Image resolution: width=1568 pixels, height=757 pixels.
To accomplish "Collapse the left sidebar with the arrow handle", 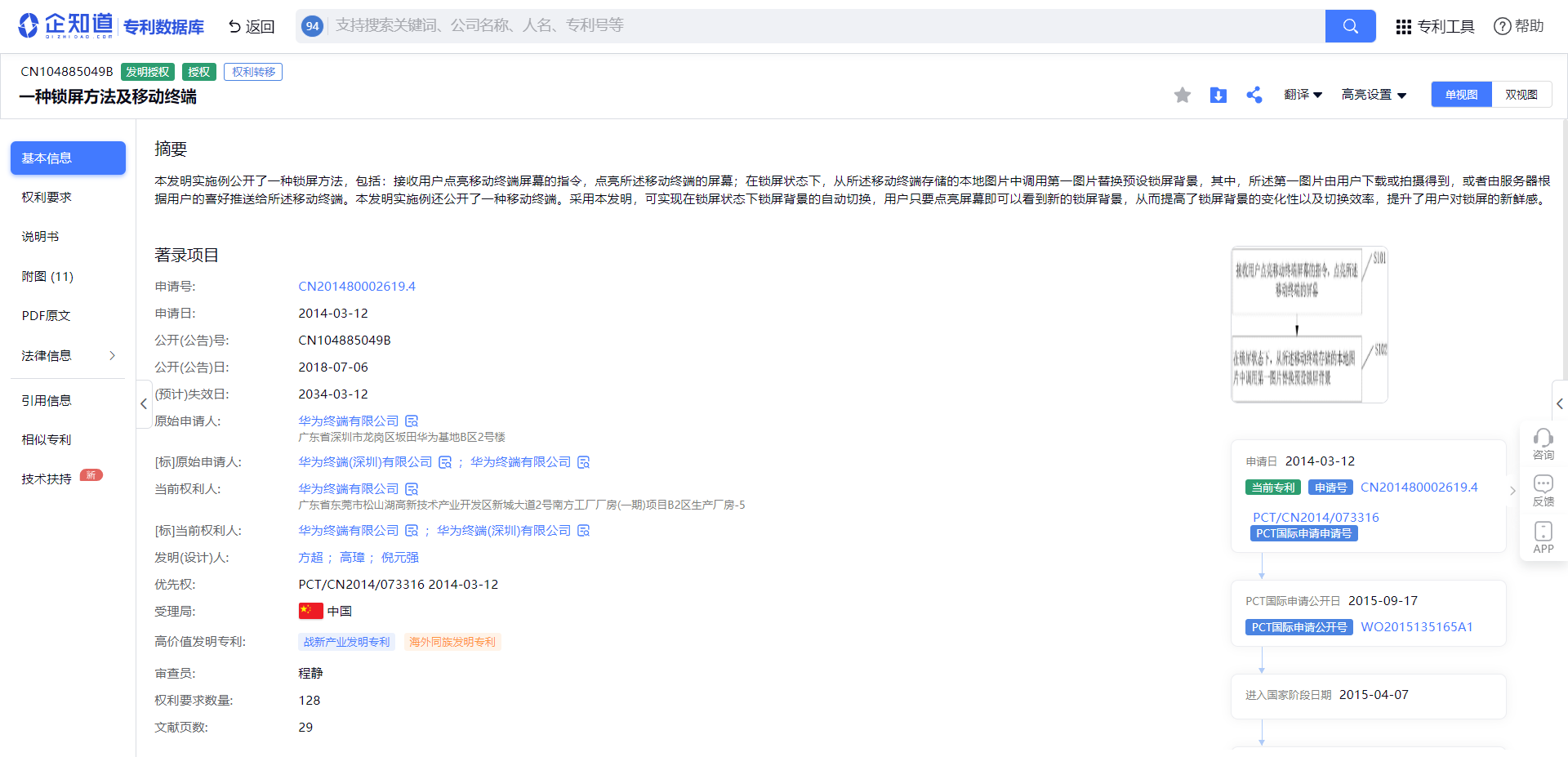I will click(144, 403).
